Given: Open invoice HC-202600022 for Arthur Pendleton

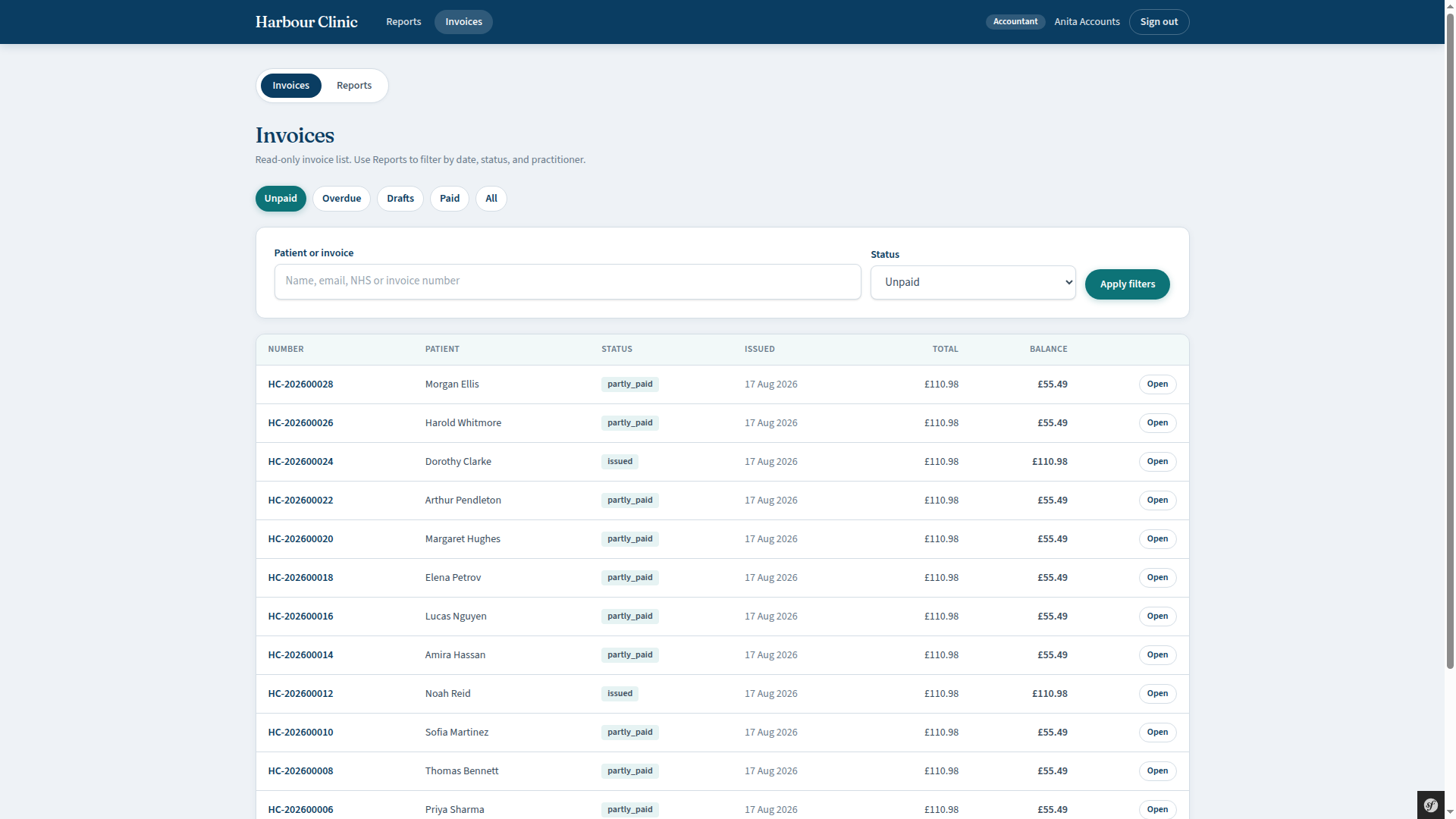Looking at the screenshot, I should click(x=1157, y=500).
